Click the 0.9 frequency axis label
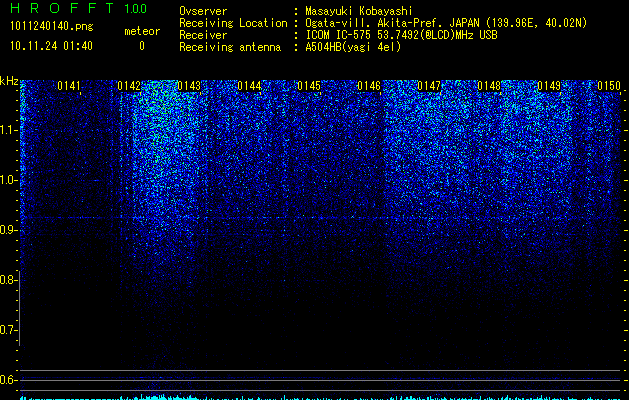Image resolution: width=629 pixels, height=400 pixels. click(x=8, y=230)
